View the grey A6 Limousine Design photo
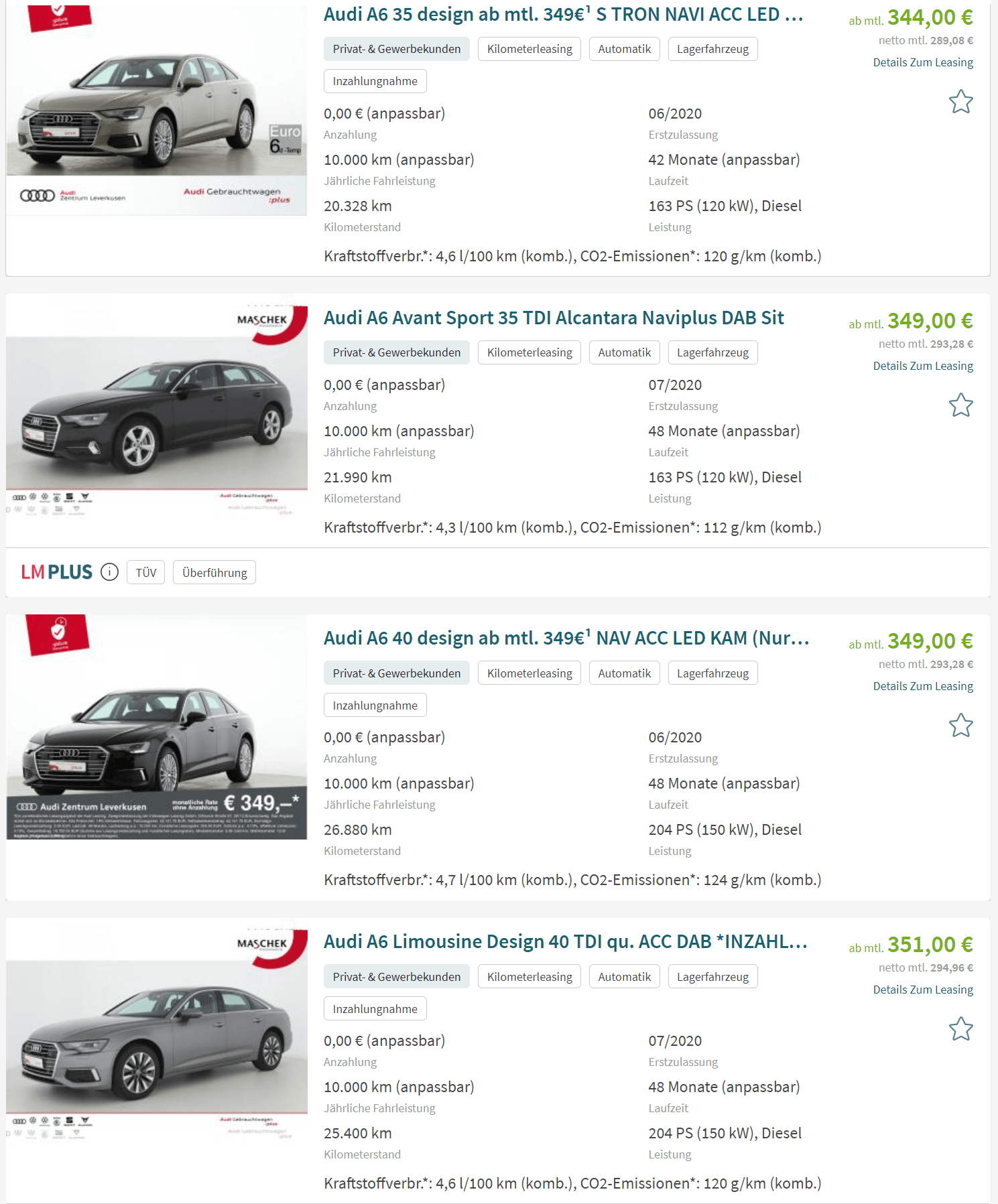Screen dimensions: 998x1204 click(157, 1034)
